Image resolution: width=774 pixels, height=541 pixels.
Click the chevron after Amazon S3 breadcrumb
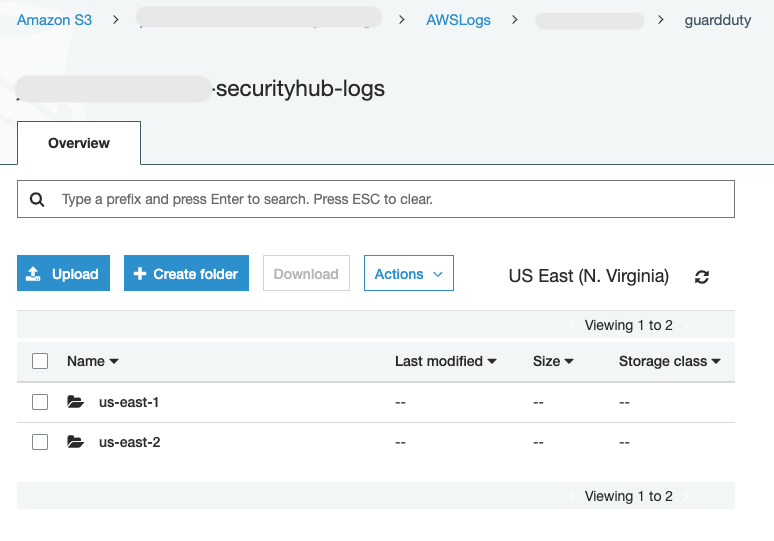click(x=116, y=20)
